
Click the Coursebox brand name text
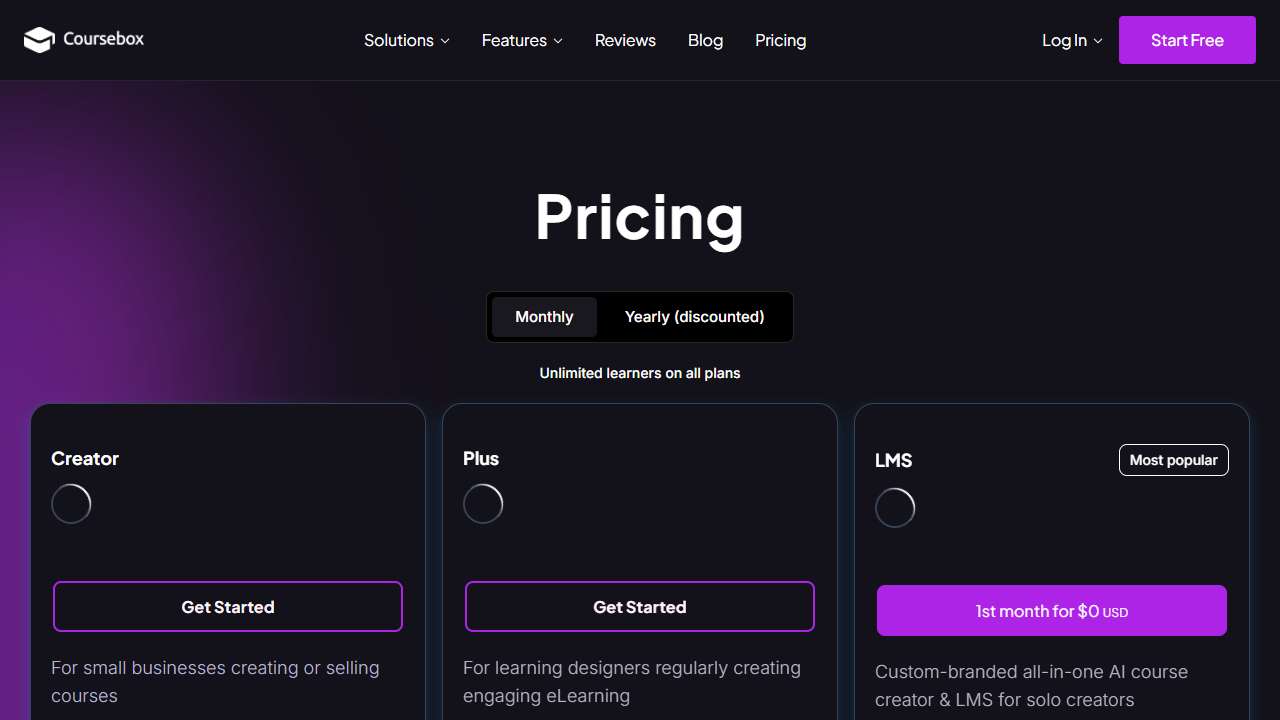click(102, 40)
